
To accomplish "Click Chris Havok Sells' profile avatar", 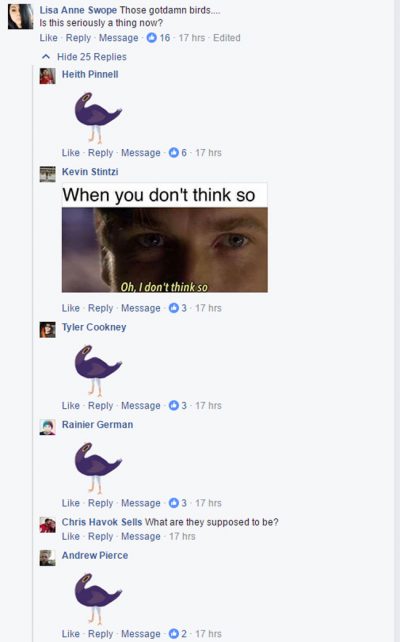I will [47, 525].
